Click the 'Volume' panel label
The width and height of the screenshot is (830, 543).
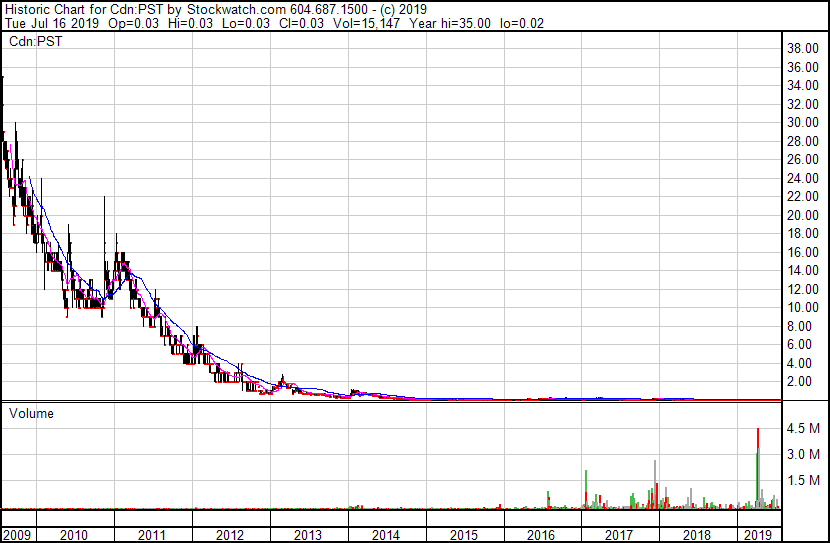(x=31, y=413)
